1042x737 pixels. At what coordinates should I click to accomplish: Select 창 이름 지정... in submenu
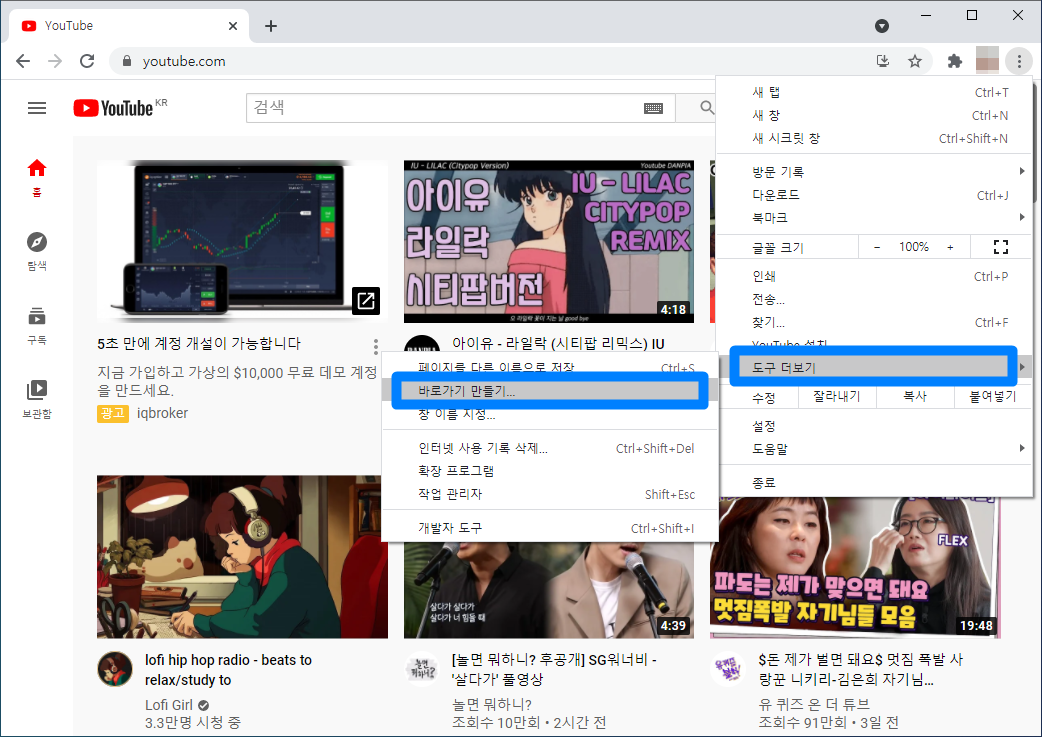[550, 414]
